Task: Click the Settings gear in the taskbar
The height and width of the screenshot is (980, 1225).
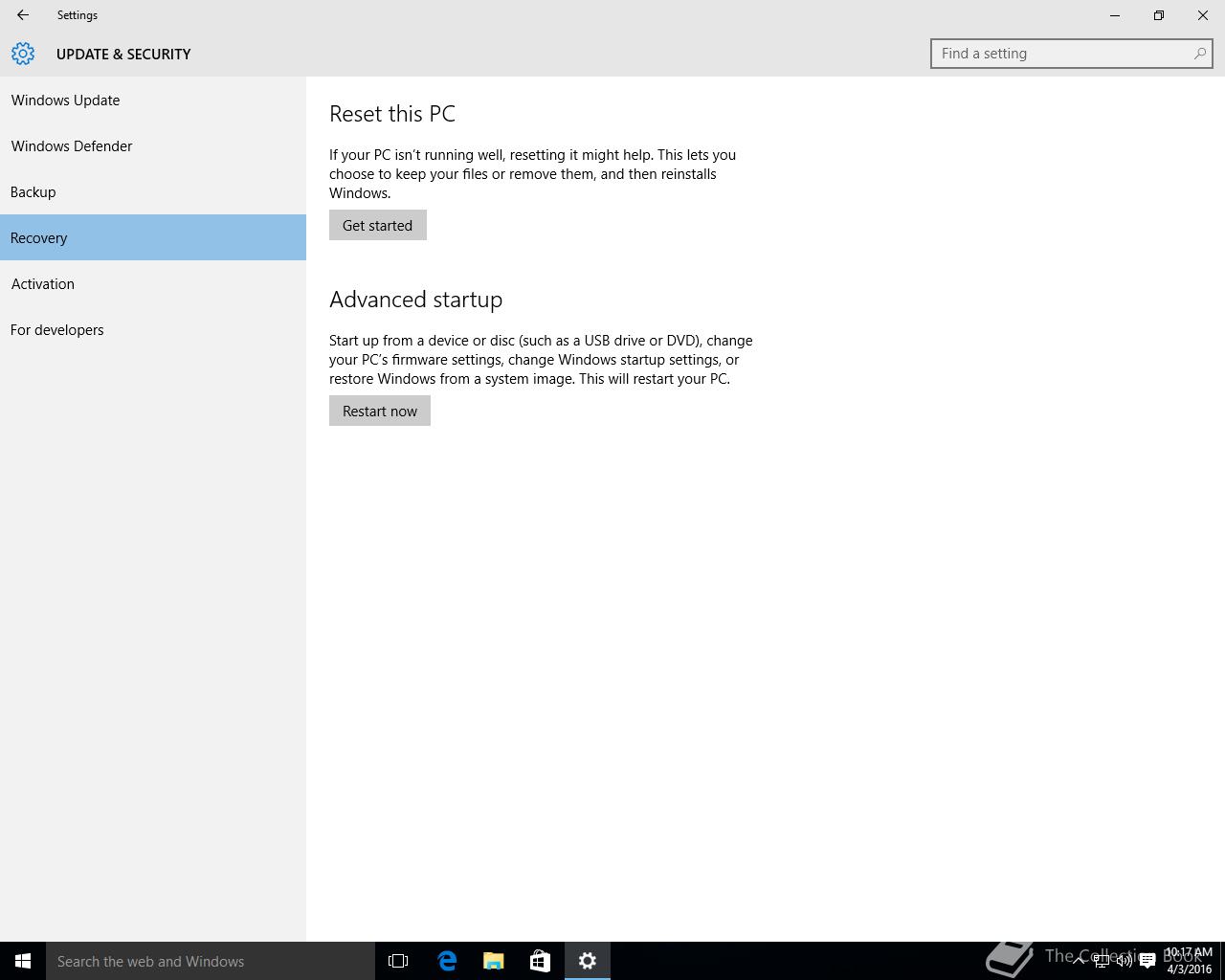Action: click(588, 961)
